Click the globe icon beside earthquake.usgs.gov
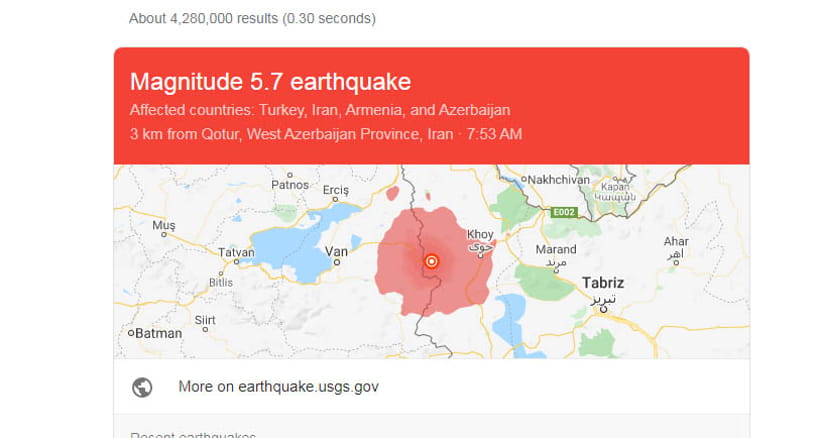Viewport: 820px width, 438px height. click(x=142, y=387)
